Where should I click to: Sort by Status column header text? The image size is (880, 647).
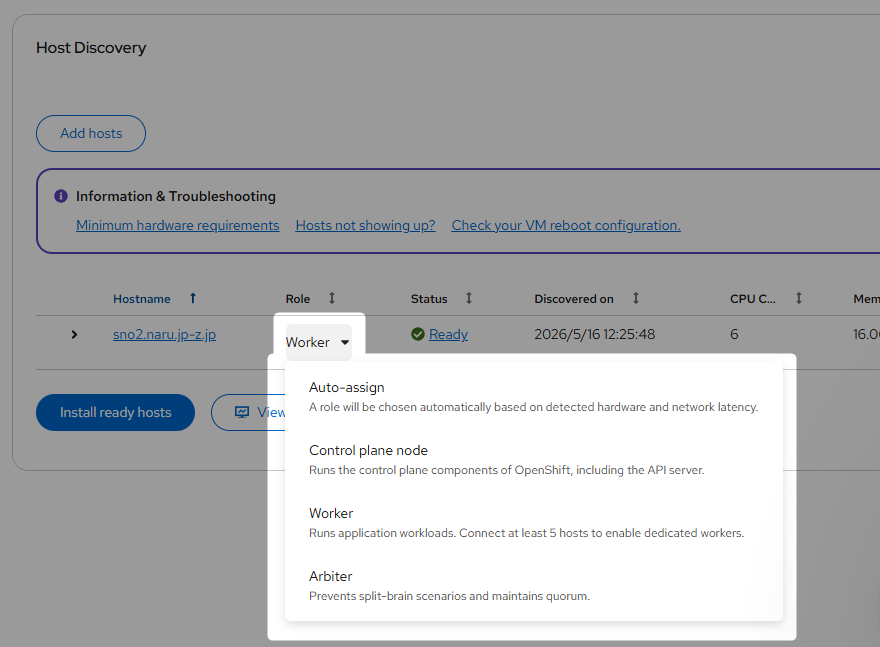(x=429, y=299)
